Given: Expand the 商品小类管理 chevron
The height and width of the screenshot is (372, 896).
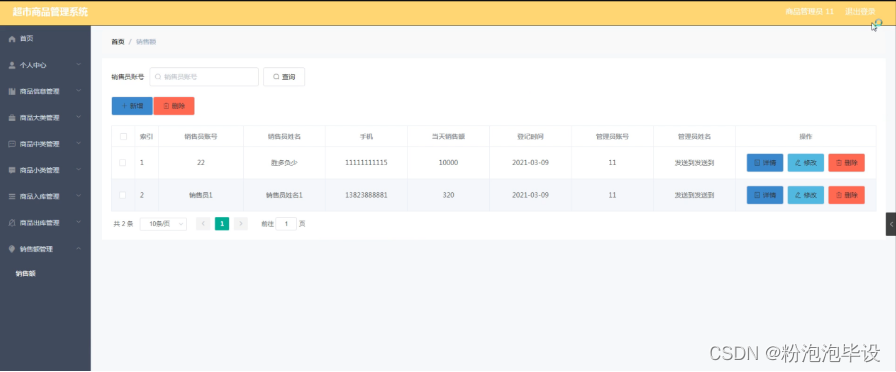Looking at the screenshot, I should coord(79,170).
